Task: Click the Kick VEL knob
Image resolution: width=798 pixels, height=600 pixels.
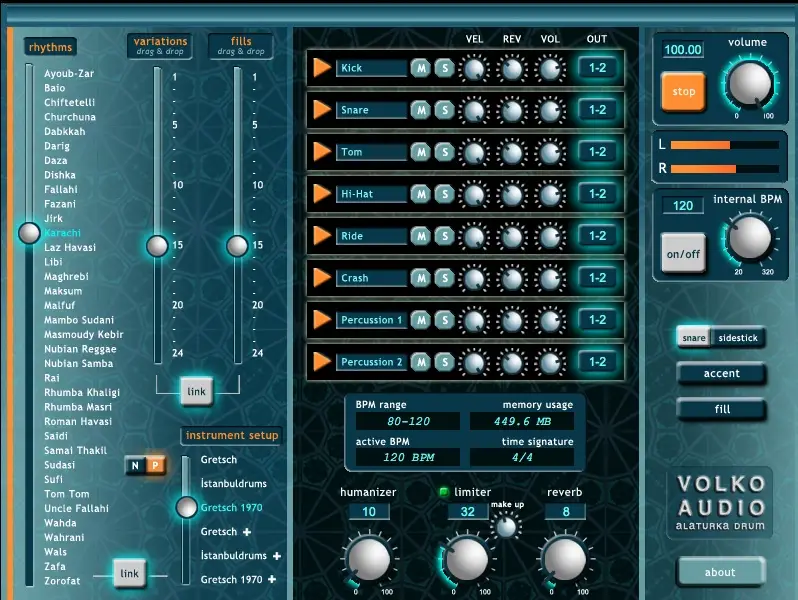Action: (x=474, y=69)
